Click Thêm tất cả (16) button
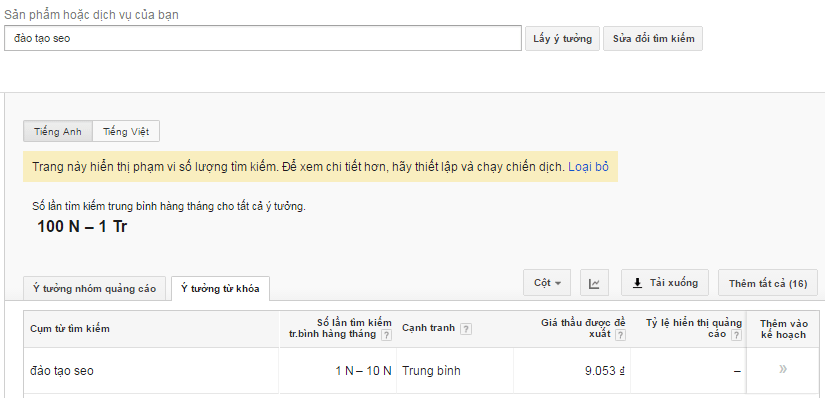This screenshot has width=825, height=398. pos(768,283)
